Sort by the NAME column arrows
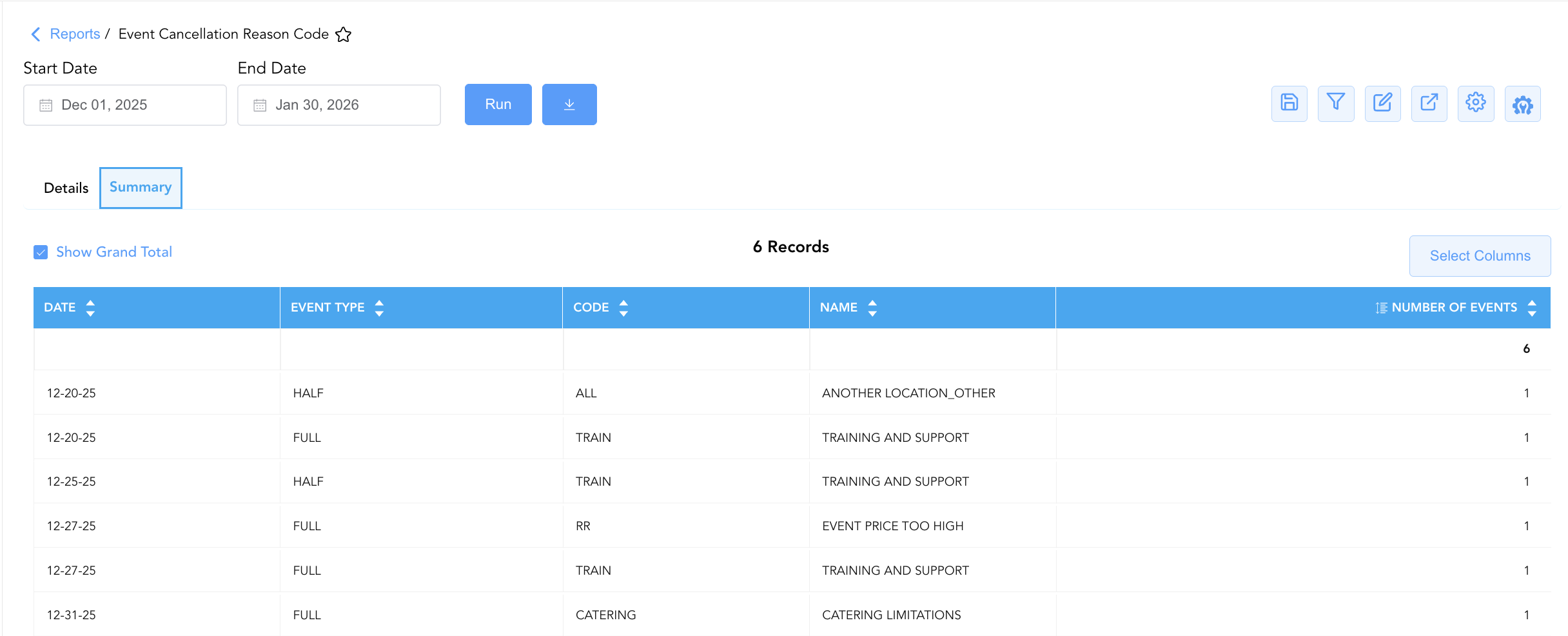The image size is (1568, 636). click(872, 308)
